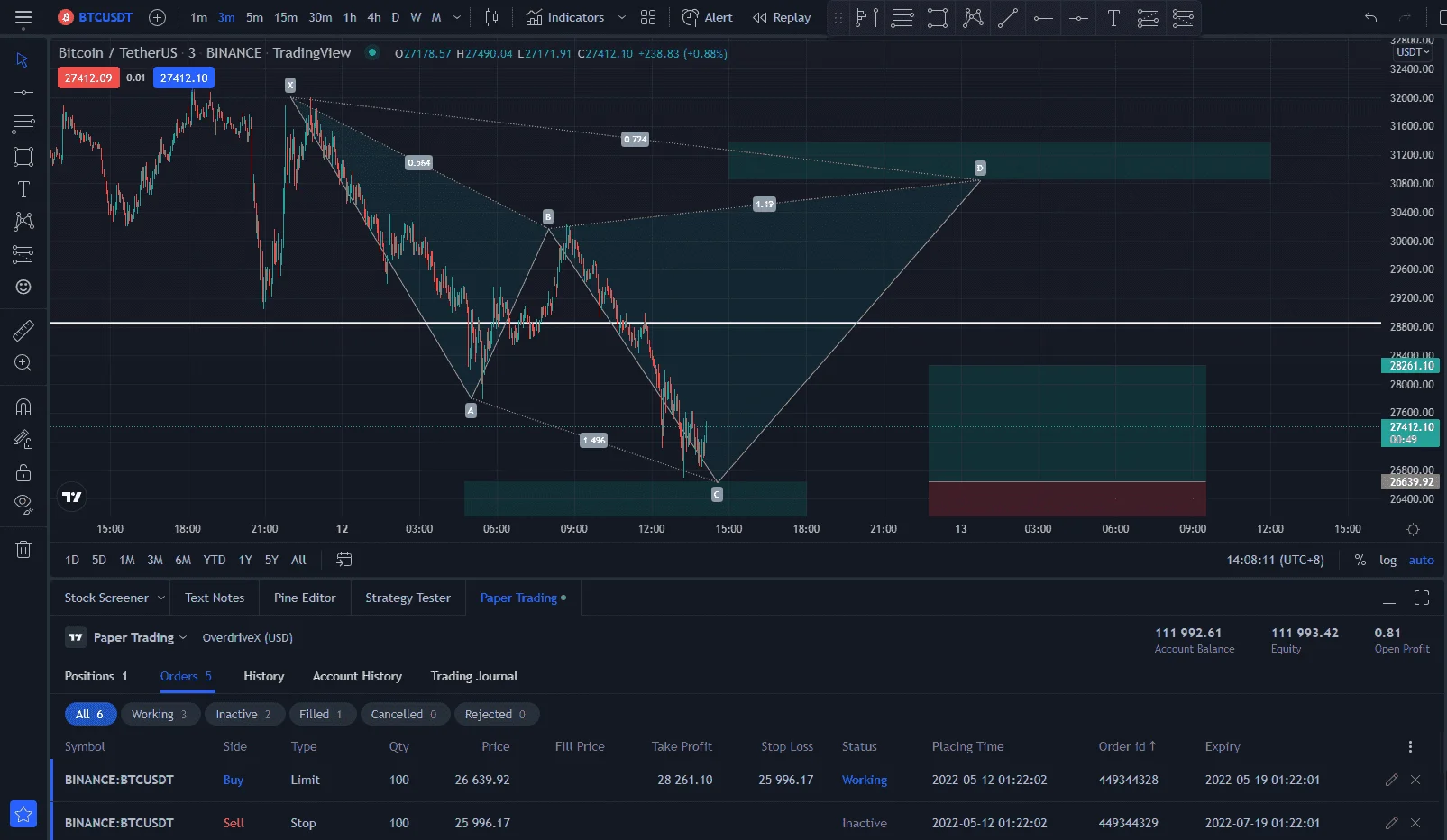Select the cursor arrow tool in left sidebar

(23, 60)
